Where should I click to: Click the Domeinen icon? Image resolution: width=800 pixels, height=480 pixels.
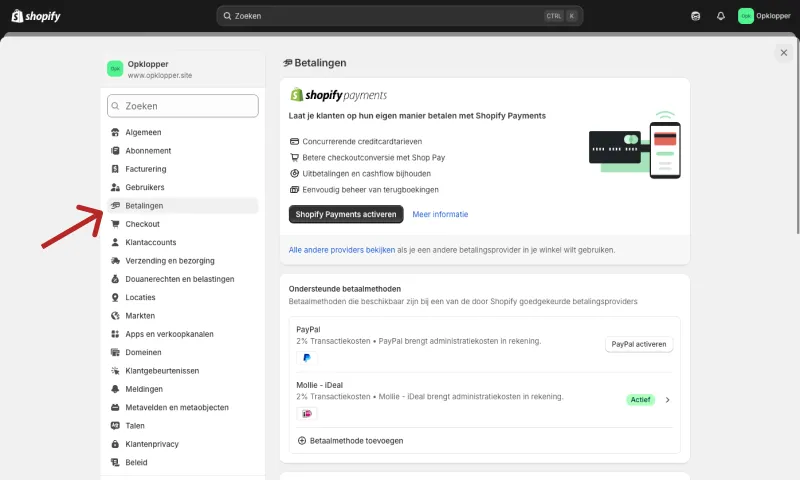tap(115, 352)
